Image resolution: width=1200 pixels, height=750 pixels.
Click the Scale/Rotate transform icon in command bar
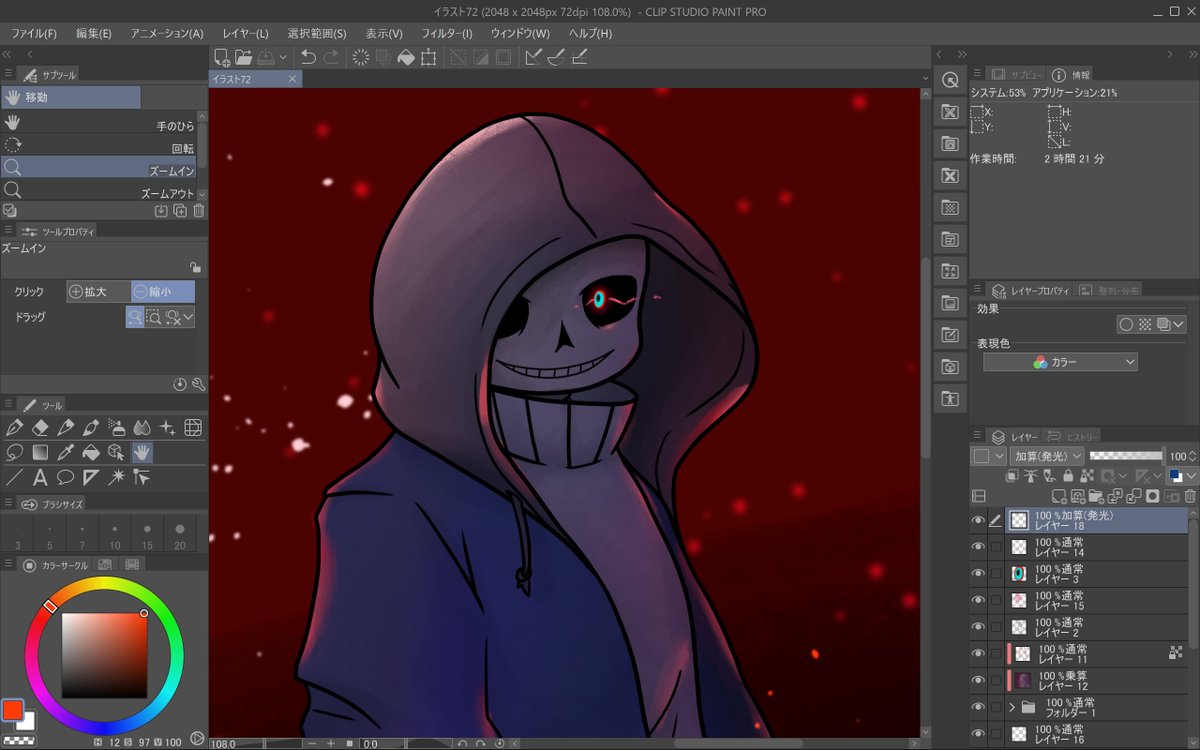tap(428, 58)
